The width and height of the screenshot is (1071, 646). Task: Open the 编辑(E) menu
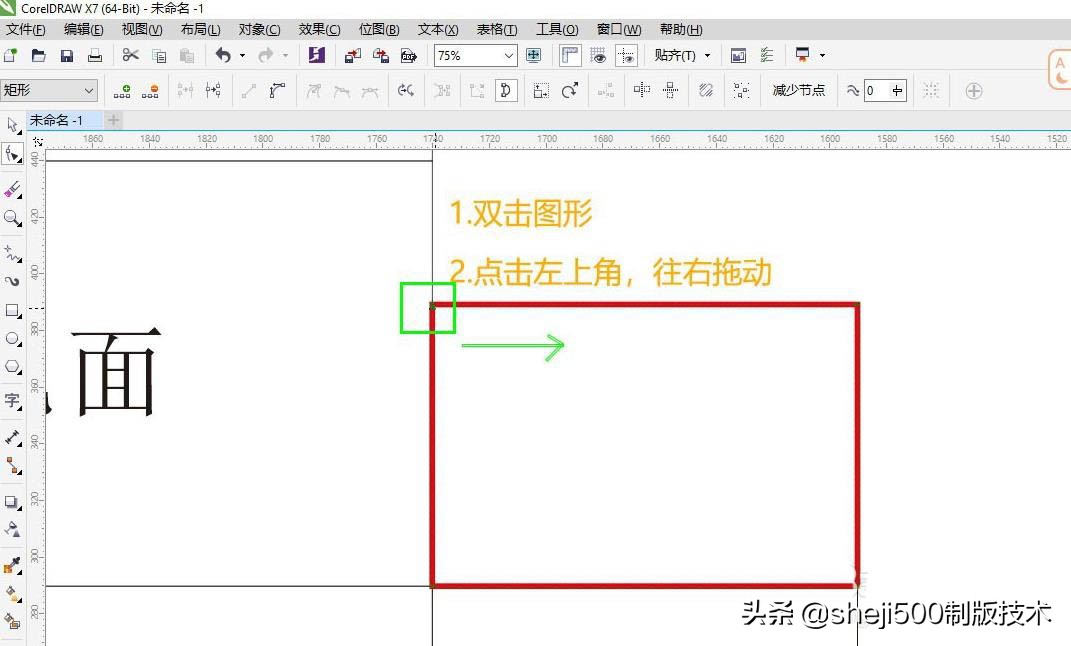[x=83, y=29]
